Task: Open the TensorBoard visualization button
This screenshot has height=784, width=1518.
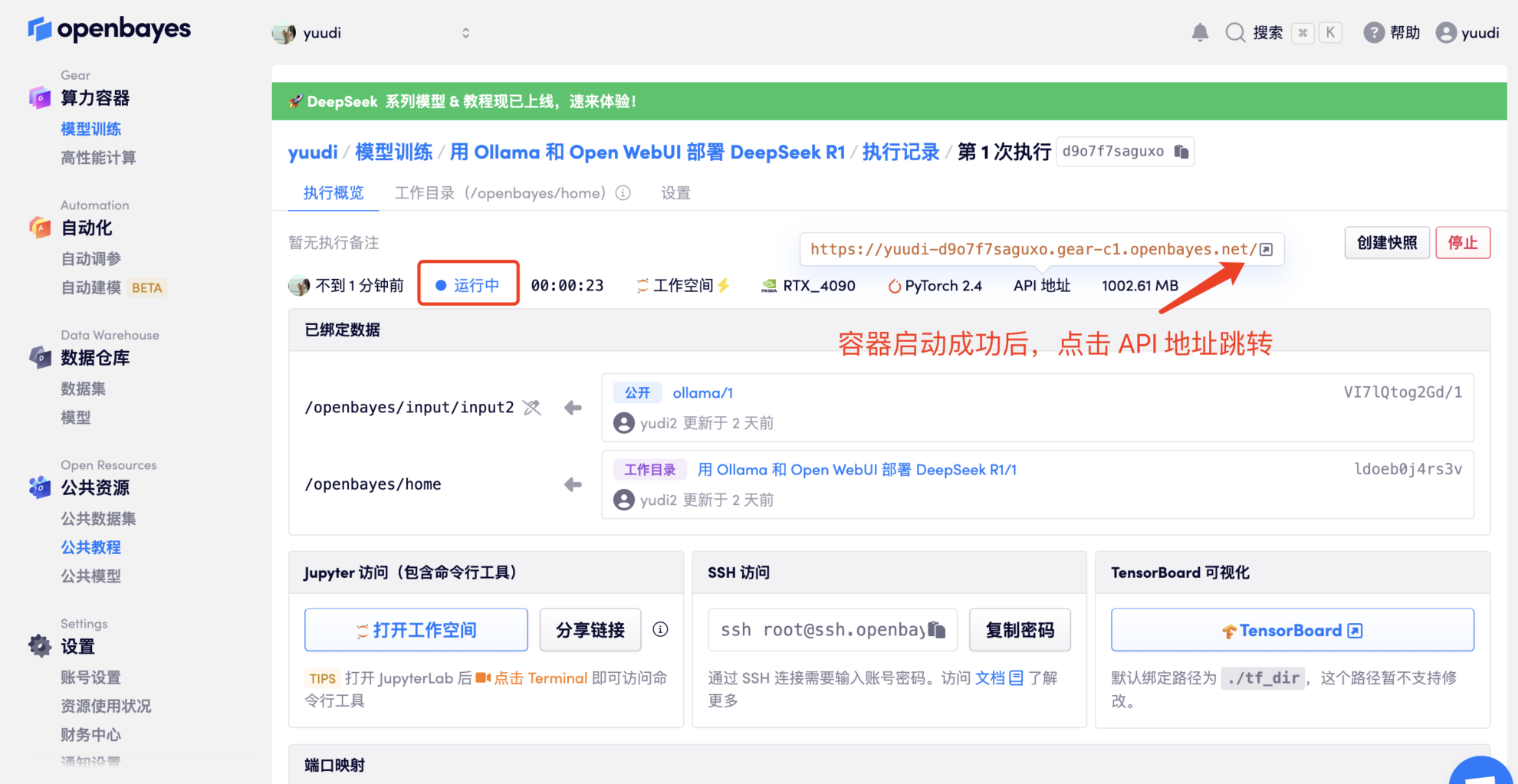Action: 1292,630
